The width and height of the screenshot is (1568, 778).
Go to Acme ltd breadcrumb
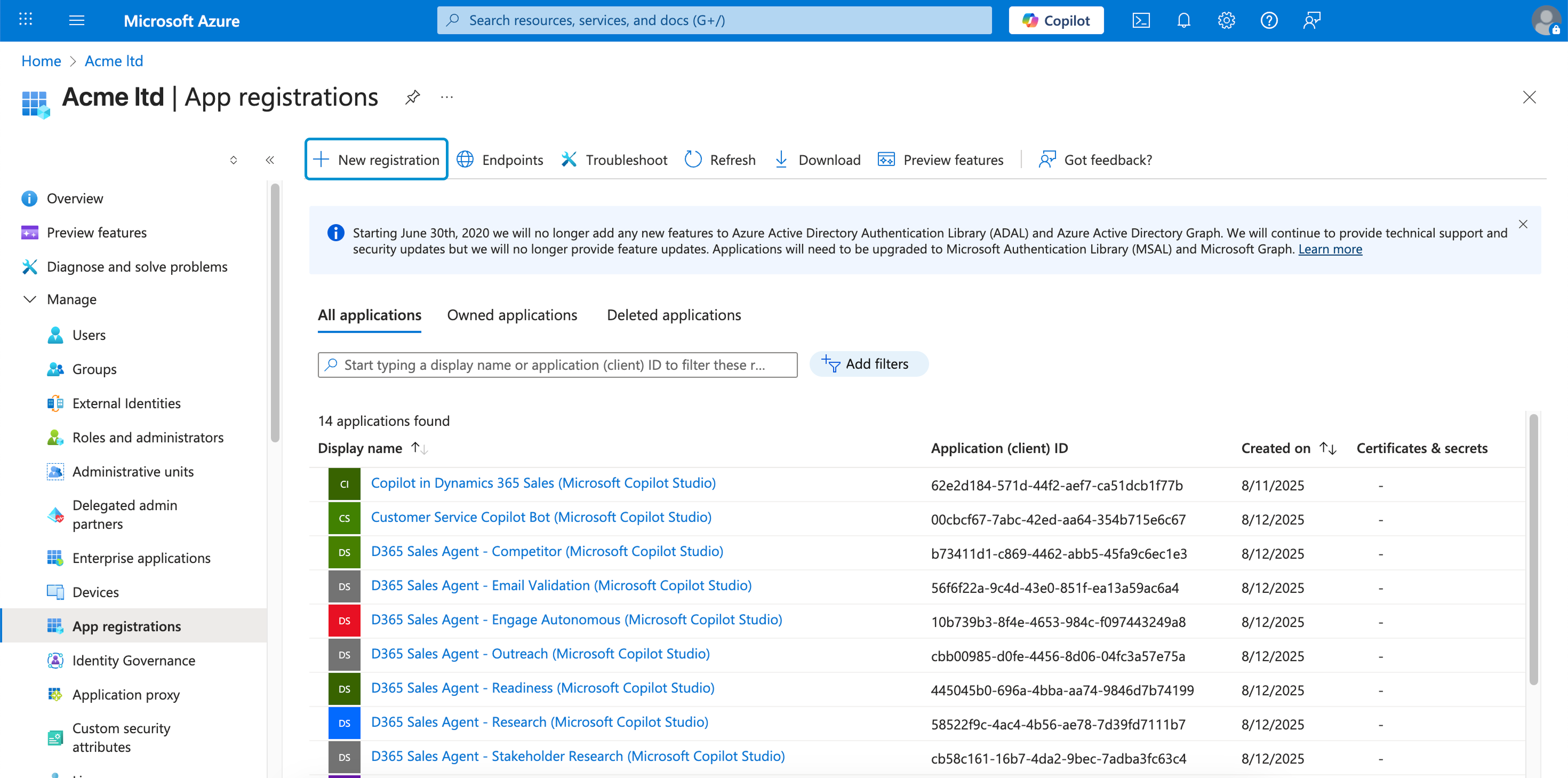tap(114, 61)
